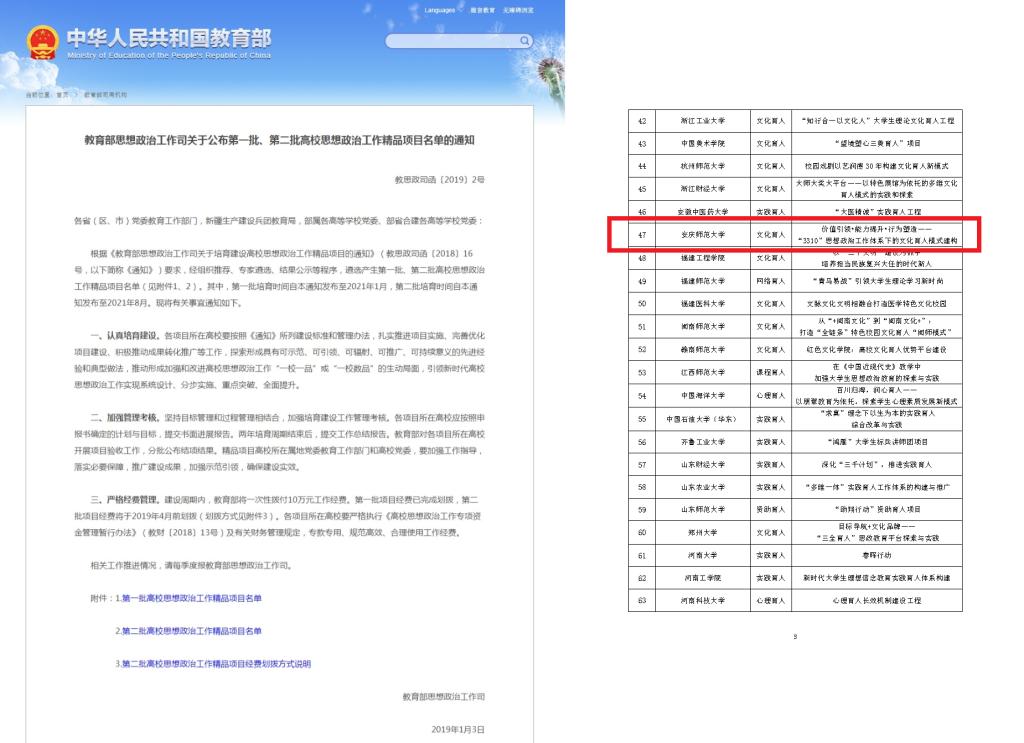Click the table cell 齐鲁工业大学
Screen dimensions: 1024x743
703,442
